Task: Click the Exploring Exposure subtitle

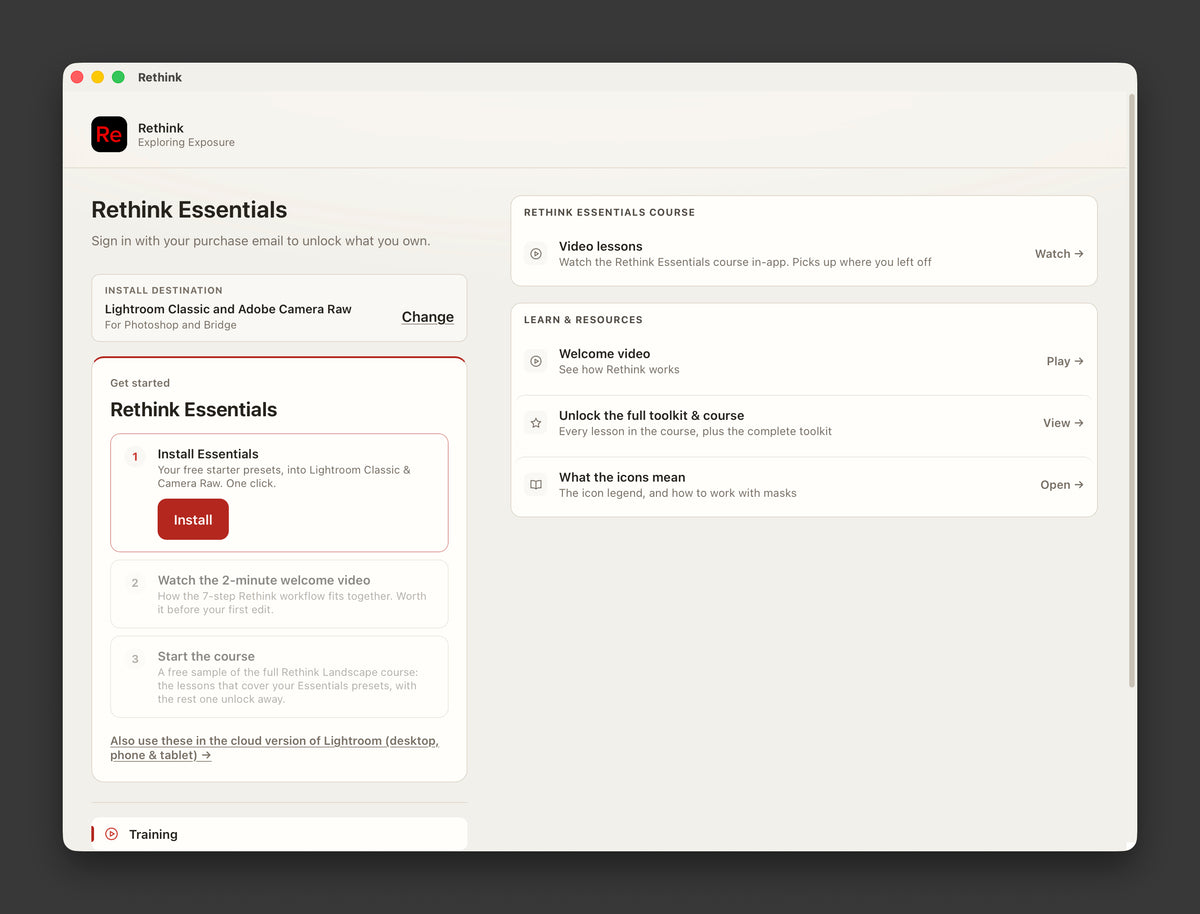Action: 186,143
